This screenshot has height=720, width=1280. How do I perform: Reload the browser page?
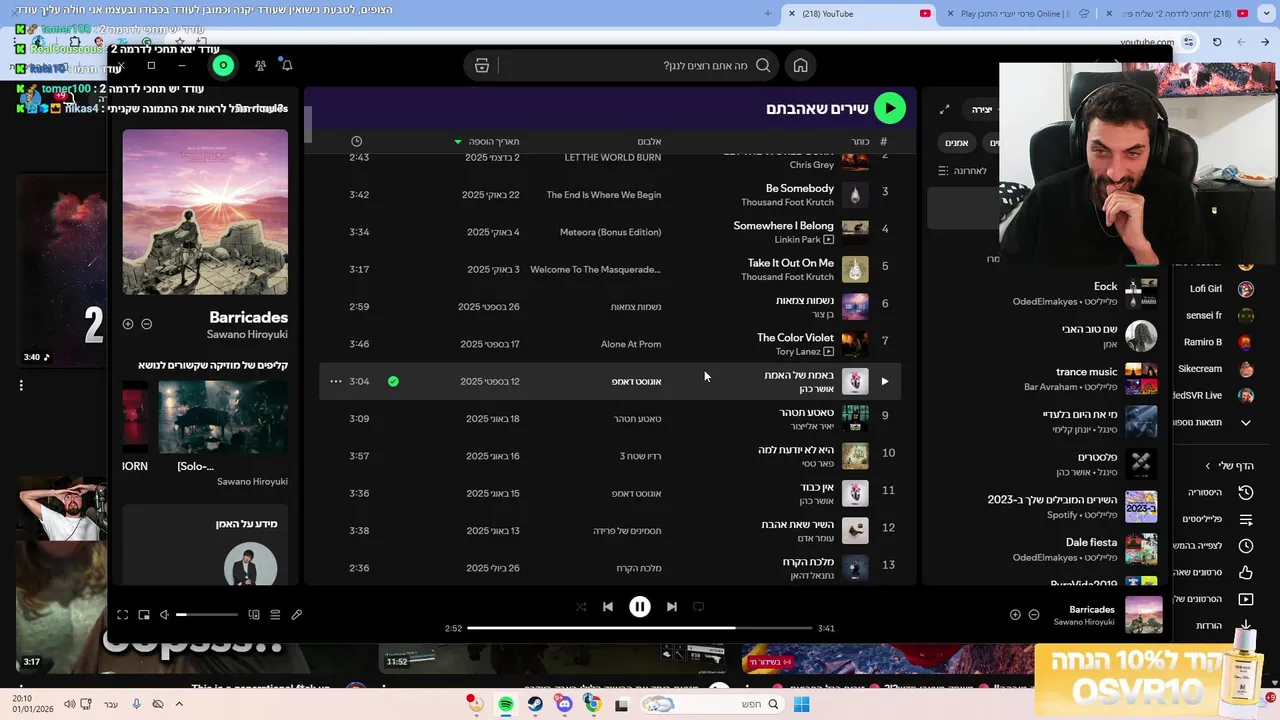click(x=1217, y=42)
